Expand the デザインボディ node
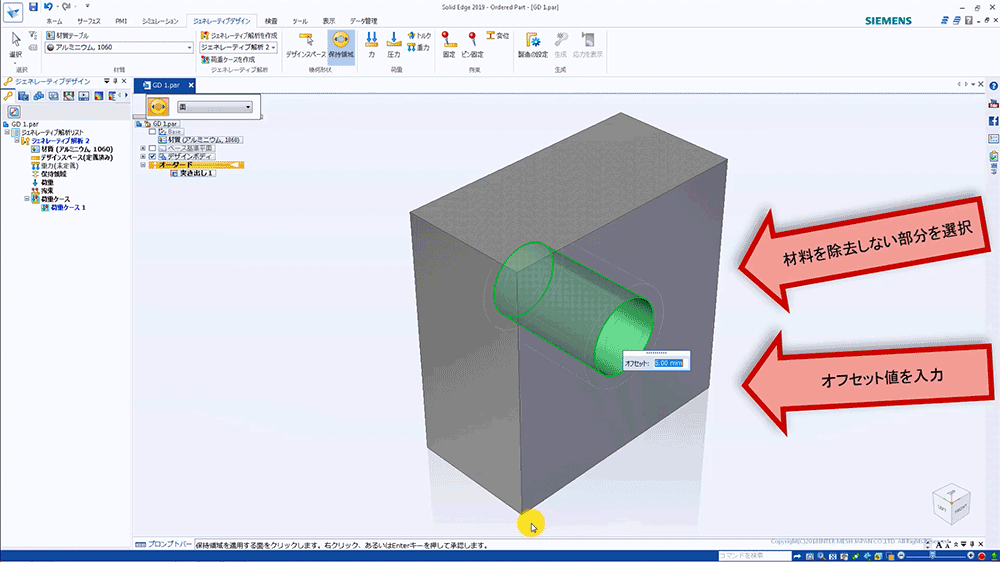The height and width of the screenshot is (562, 1000). coord(143,156)
